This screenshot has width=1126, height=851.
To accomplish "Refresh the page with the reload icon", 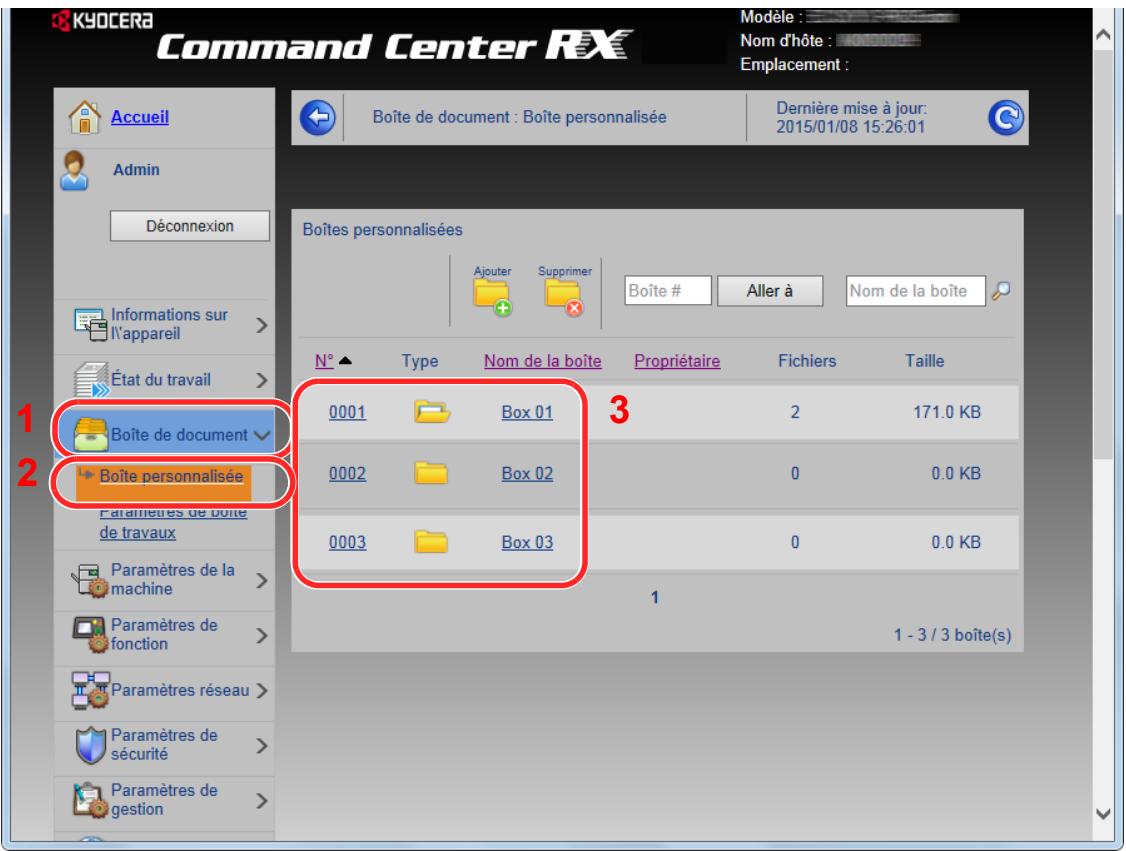I will (x=1005, y=118).
